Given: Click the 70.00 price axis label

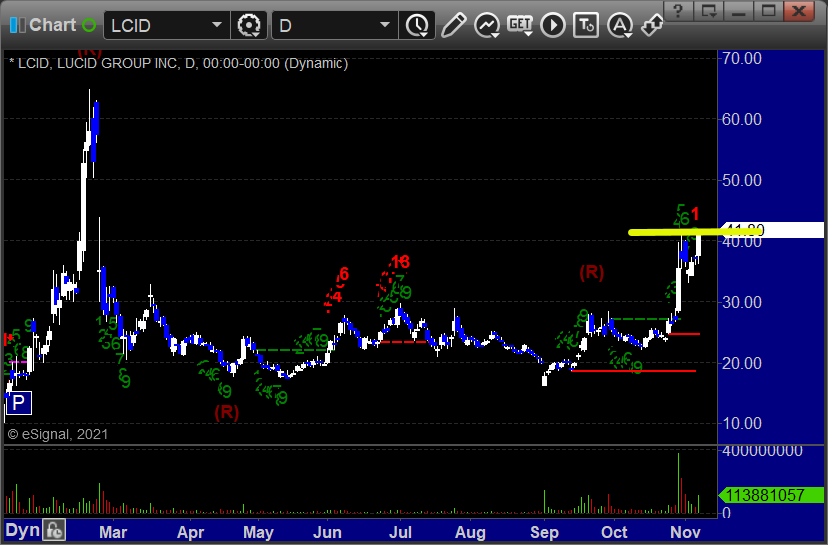Looking at the screenshot, I should [x=741, y=58].
